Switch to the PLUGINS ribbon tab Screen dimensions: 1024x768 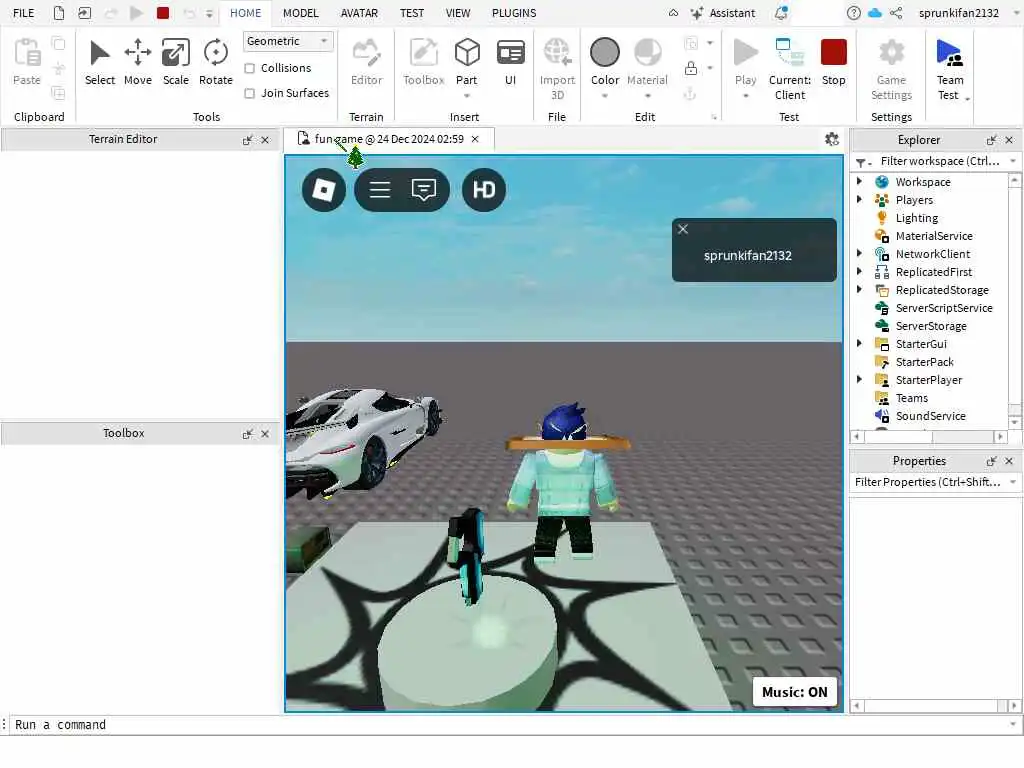pyautogui.click(x=514, y=13)
